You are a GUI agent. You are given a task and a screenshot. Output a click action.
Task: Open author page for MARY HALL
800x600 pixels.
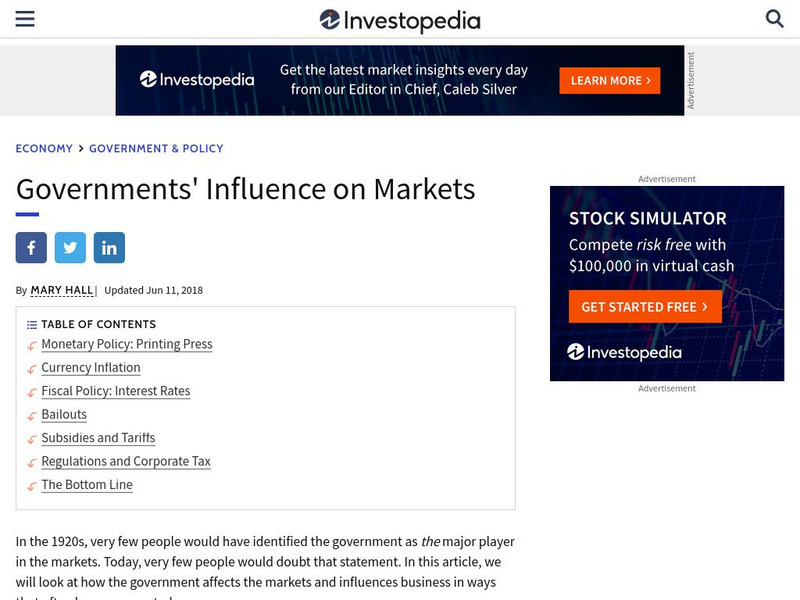coord(63,290)
